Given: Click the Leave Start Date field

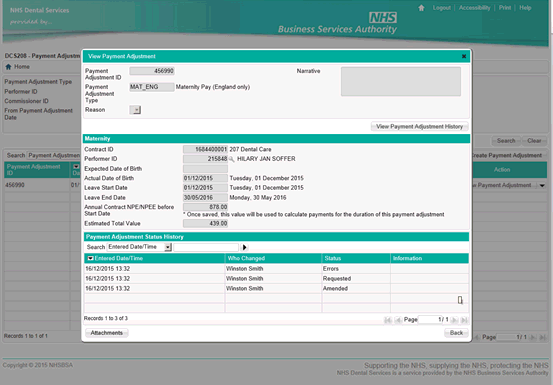Looking at the screenshot, I should 205,188.
